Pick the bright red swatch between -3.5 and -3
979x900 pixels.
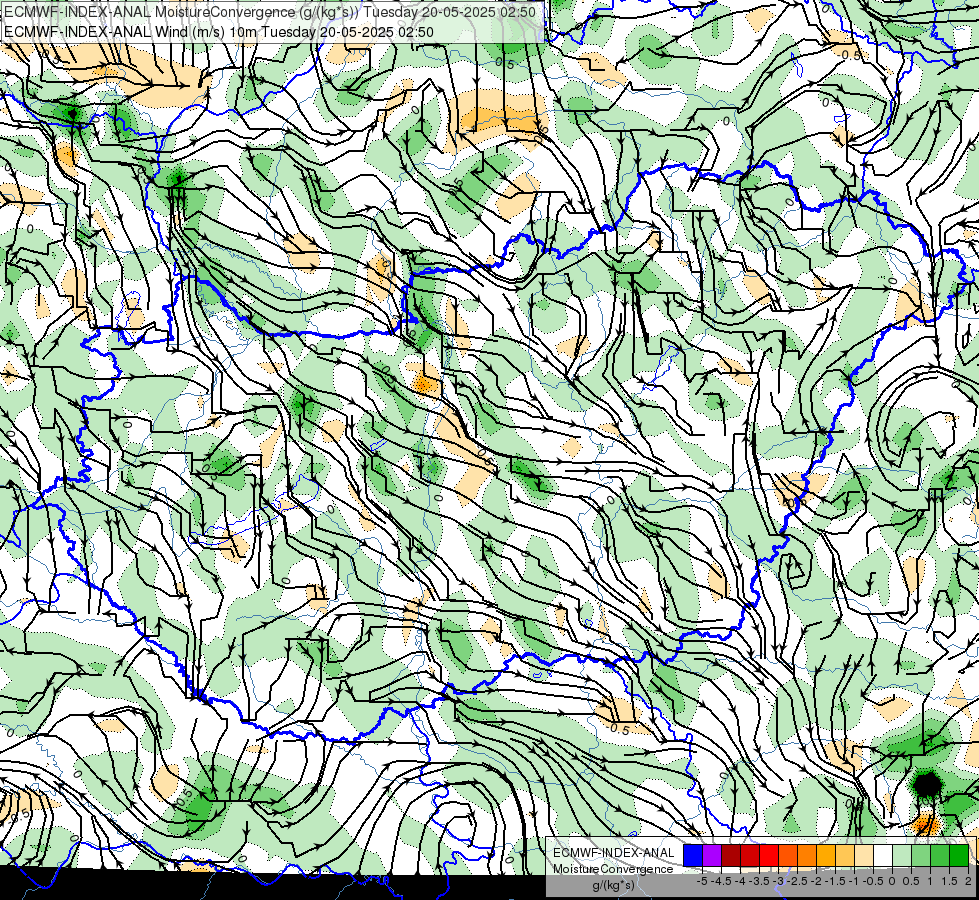tap(769, 855)
